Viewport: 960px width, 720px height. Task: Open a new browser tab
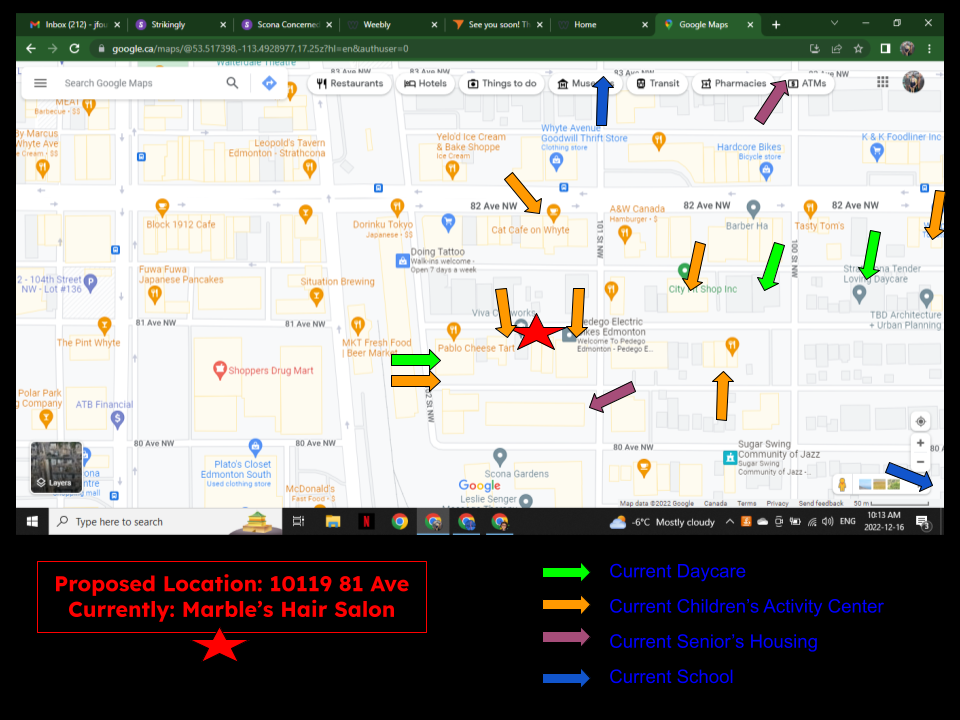point(776,24)
